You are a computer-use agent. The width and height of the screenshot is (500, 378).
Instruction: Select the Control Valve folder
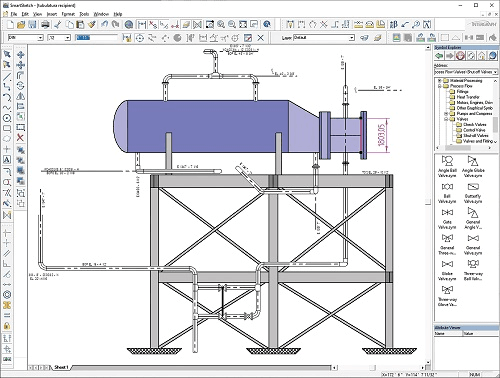tap(474, 130)
